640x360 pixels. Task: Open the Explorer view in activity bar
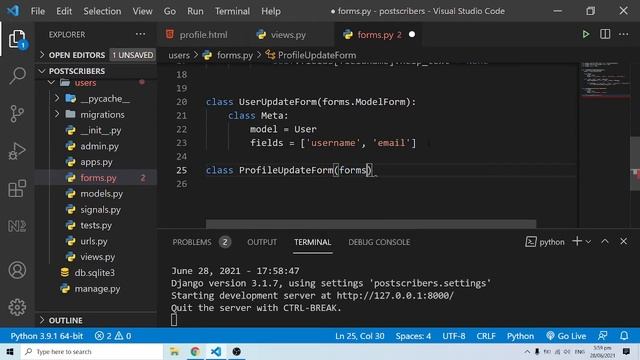[x=17, y=39]
